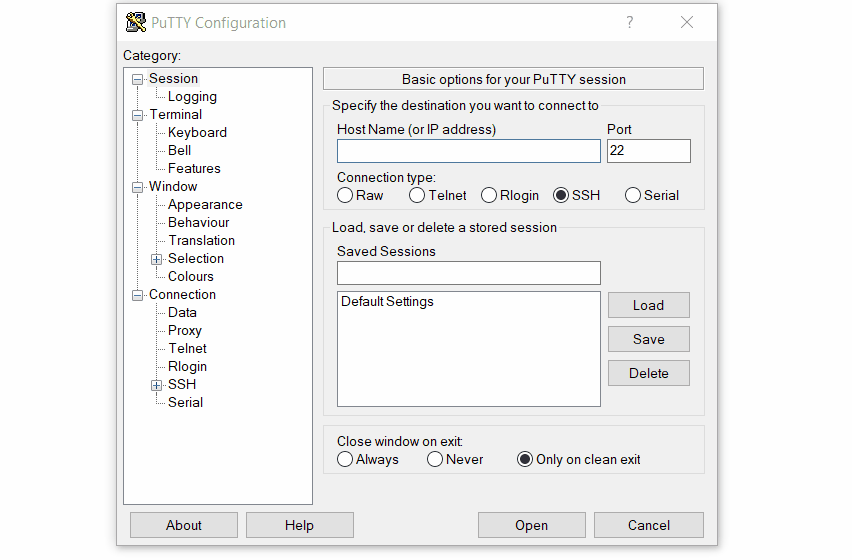Expand the SSH tree node

pos(156,385)
